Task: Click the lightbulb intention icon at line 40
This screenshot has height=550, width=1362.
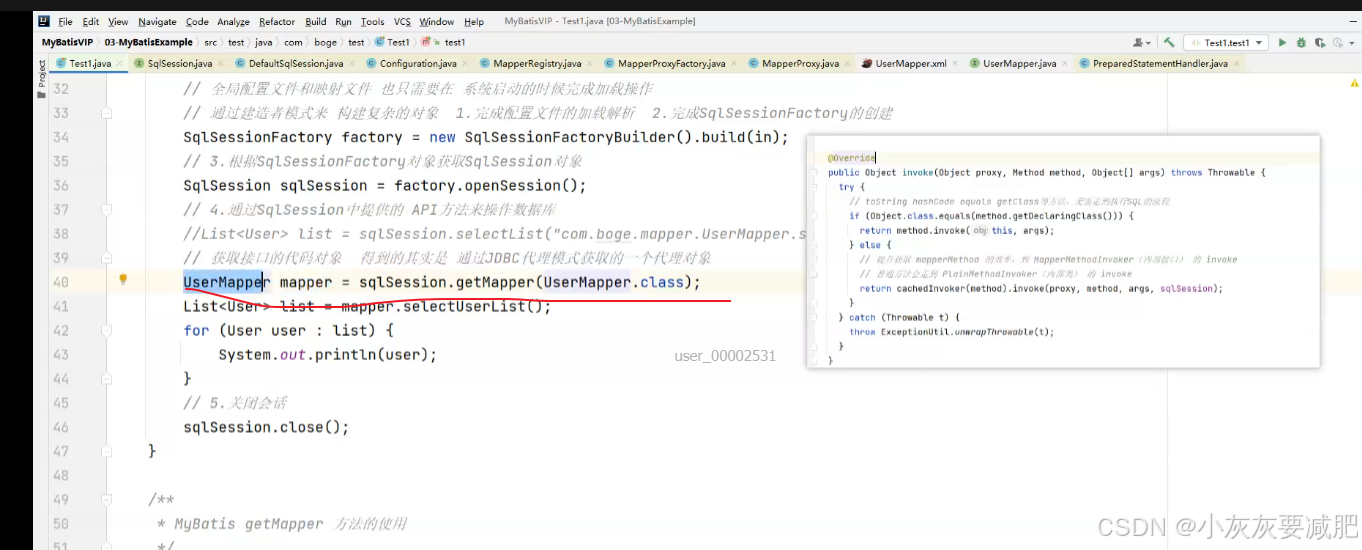Action: pyautogui.click(x=123, y=280)
